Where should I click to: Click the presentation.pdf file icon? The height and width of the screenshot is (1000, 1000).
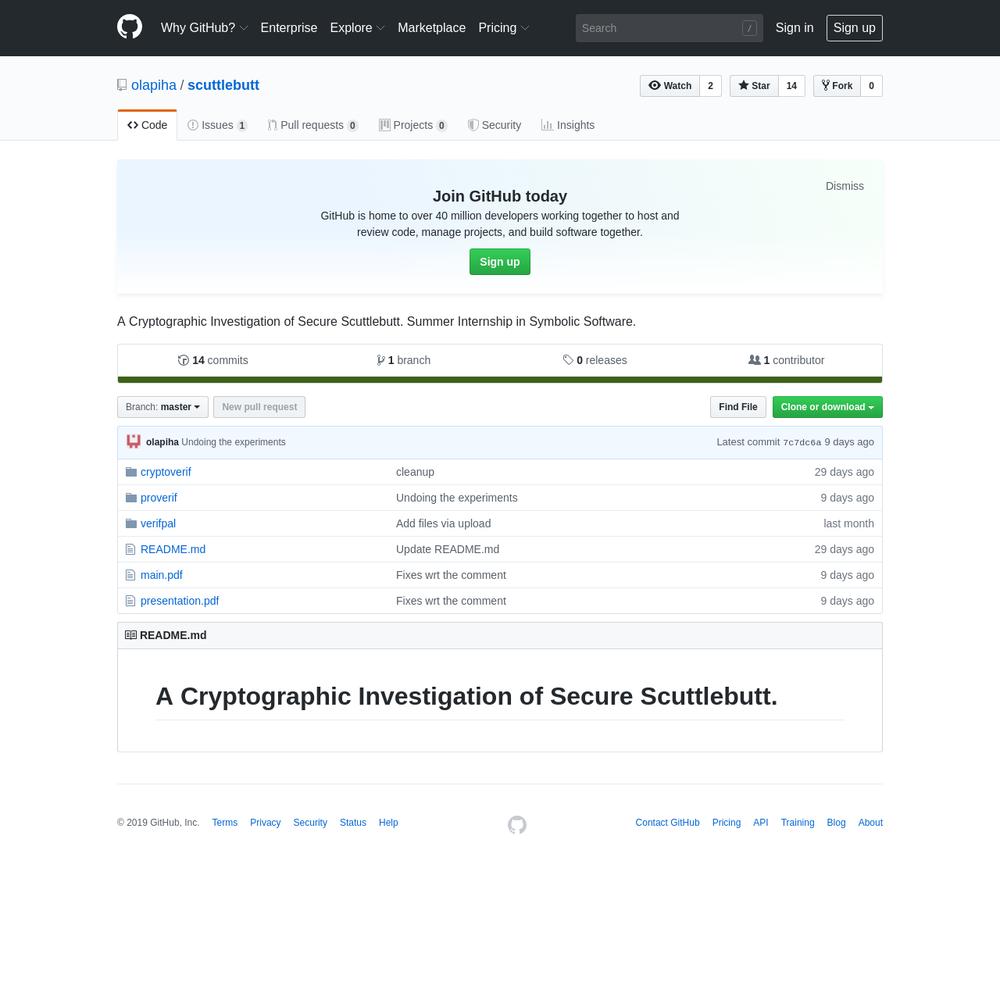point(130,601)
